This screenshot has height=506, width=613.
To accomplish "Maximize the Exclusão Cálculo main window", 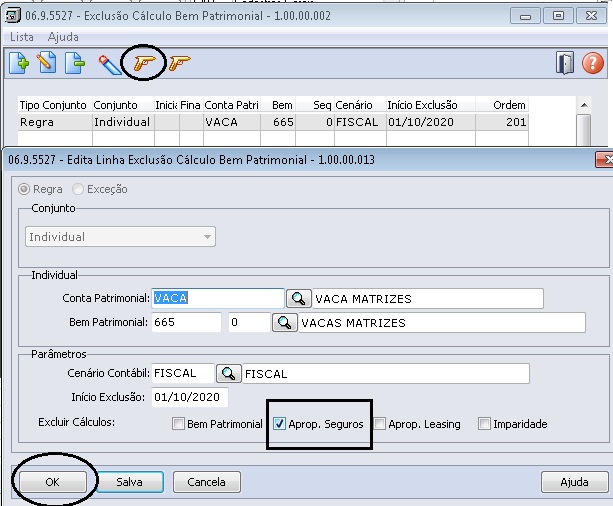I will pyautogui.click(x=558, y=16).
